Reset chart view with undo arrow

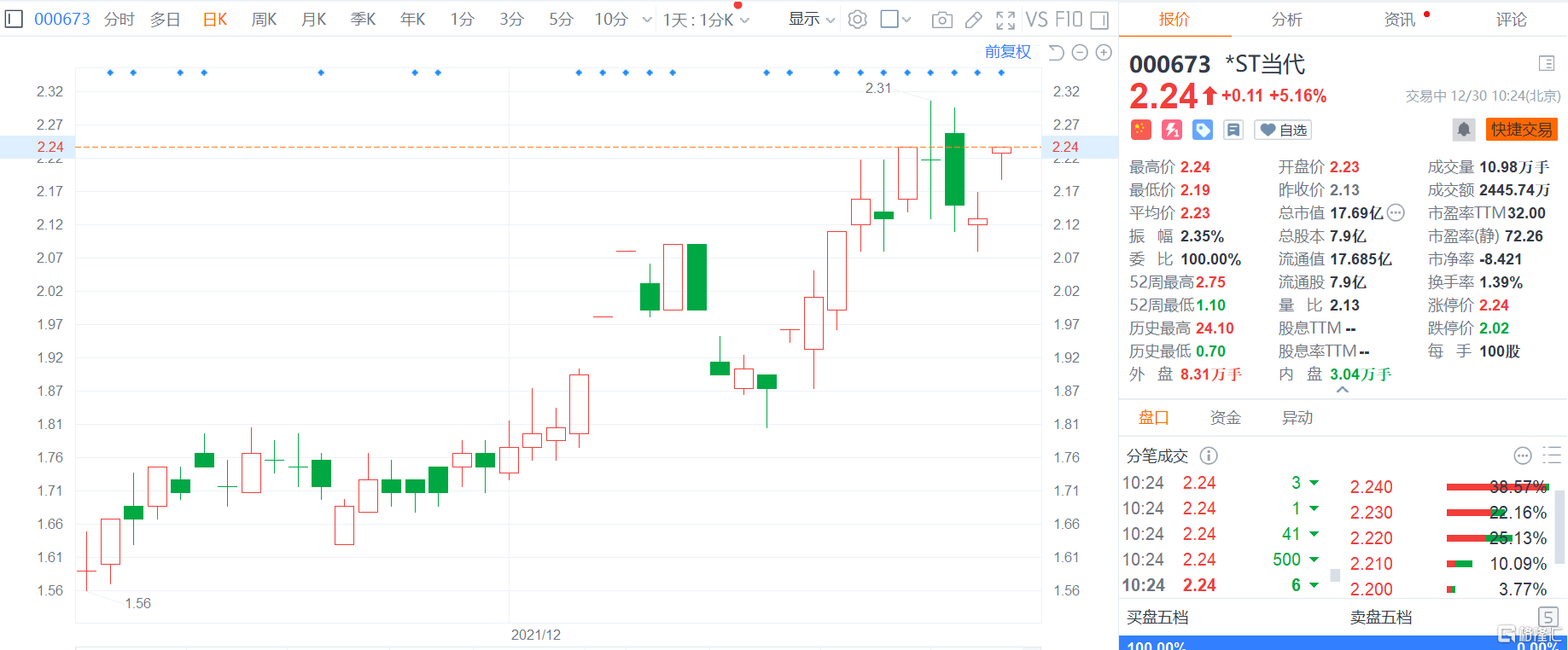[x=1056, y=53]
